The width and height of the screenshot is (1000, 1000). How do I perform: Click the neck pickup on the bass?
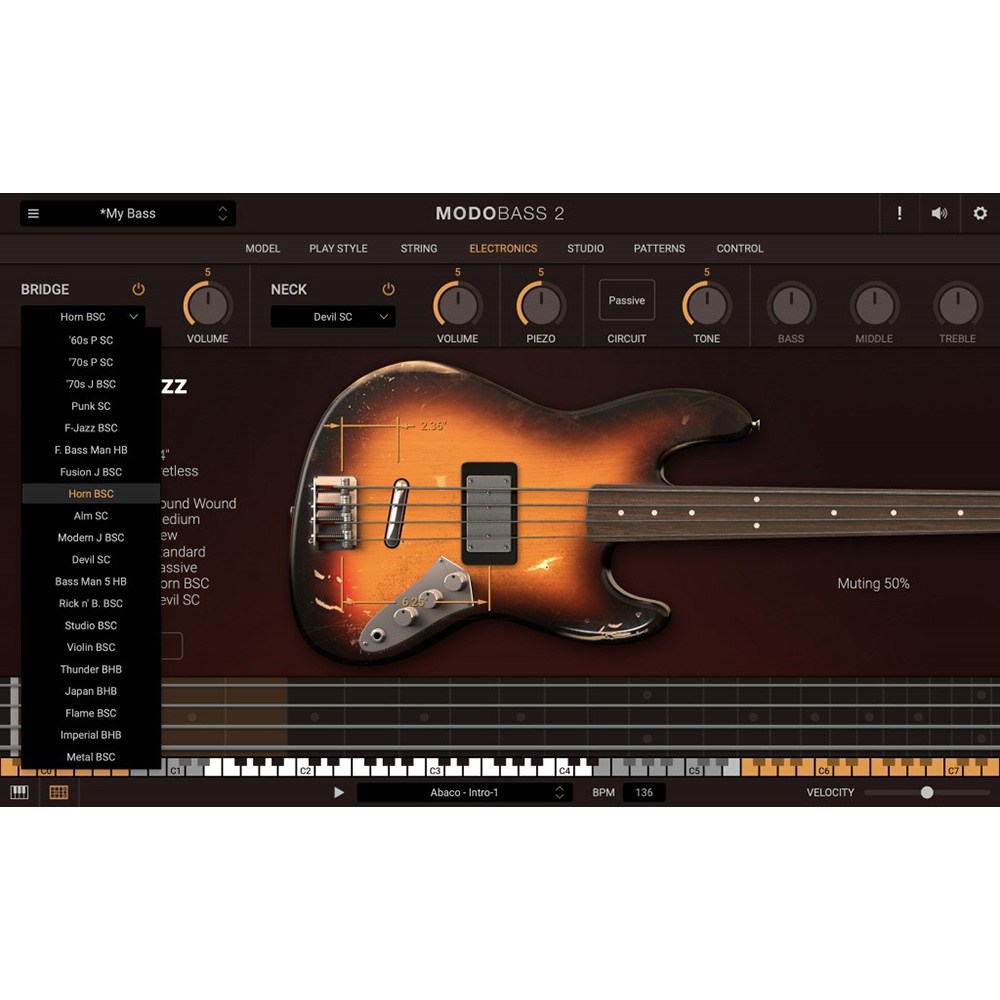(x=489, y=513)
